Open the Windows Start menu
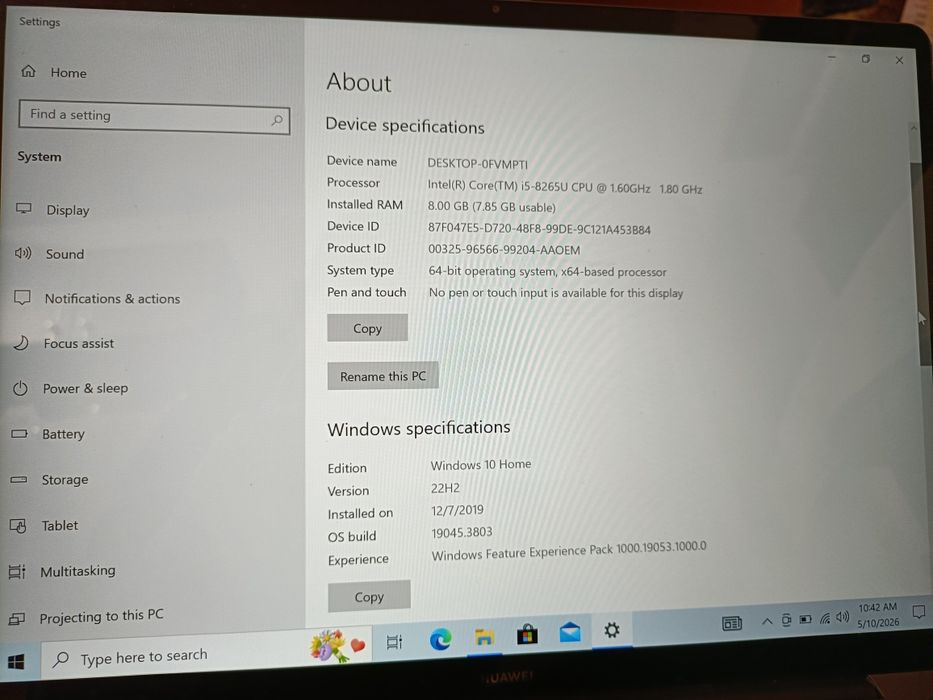Image resolution: width=933 pixels, height=700 pixels. pyautogui.click(x=16, y=662)
